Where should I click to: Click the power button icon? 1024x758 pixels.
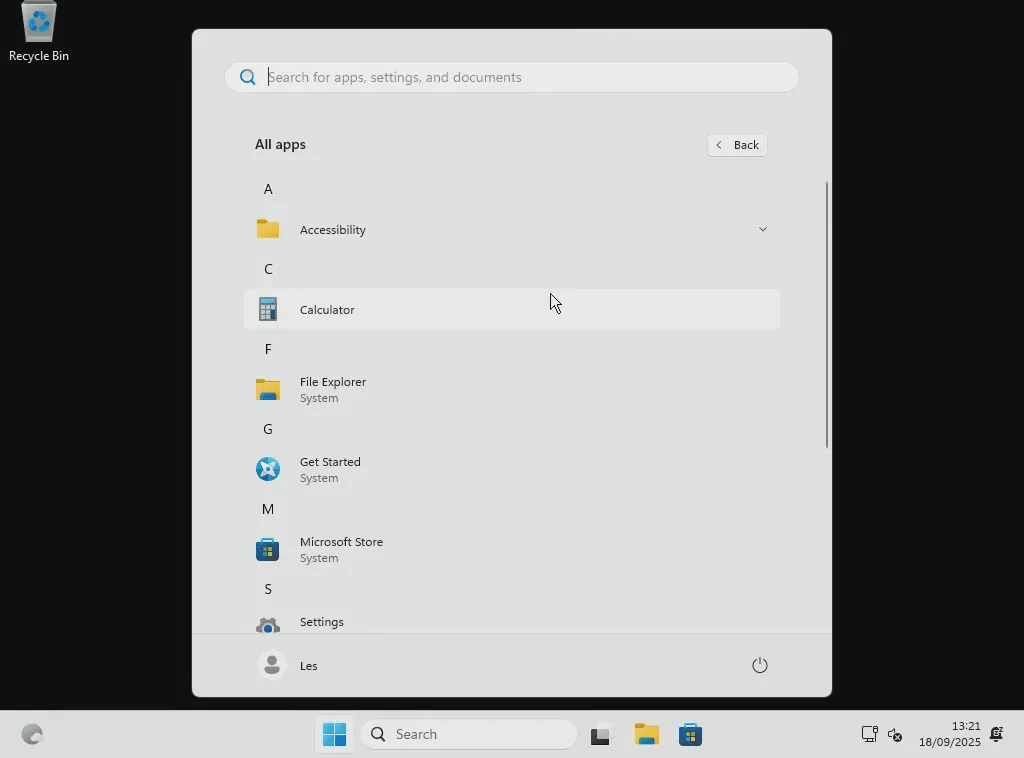pyautogui.click(x=760, y=665)
